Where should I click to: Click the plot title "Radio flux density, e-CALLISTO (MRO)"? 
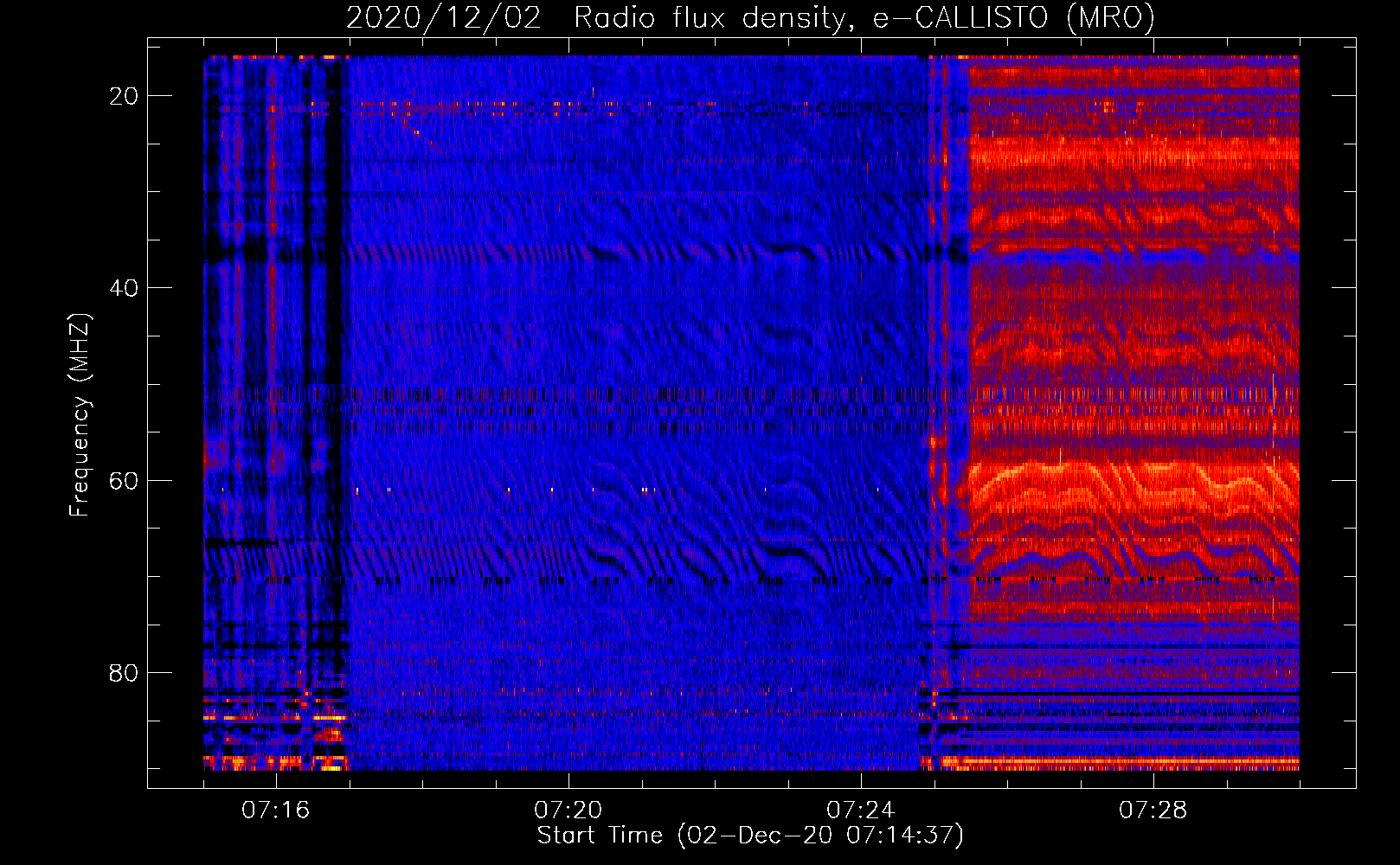tap(864, 17)
